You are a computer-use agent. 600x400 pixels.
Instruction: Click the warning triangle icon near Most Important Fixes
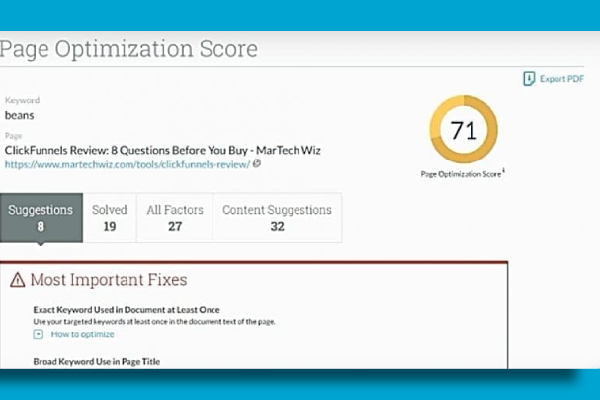point(18,280)
